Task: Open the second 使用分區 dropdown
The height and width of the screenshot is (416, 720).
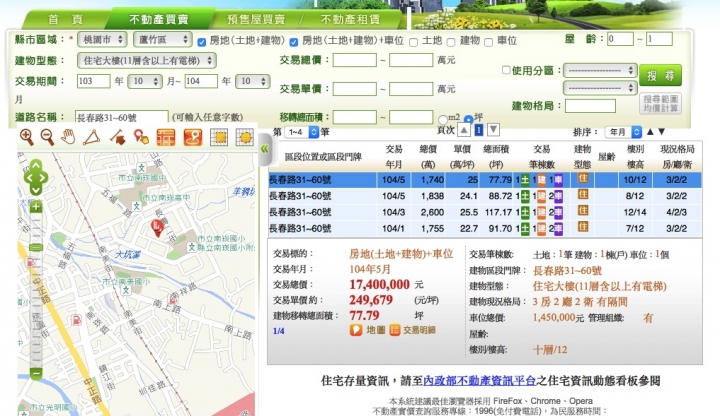Action: pyautogui.click(x=600, y=87)
